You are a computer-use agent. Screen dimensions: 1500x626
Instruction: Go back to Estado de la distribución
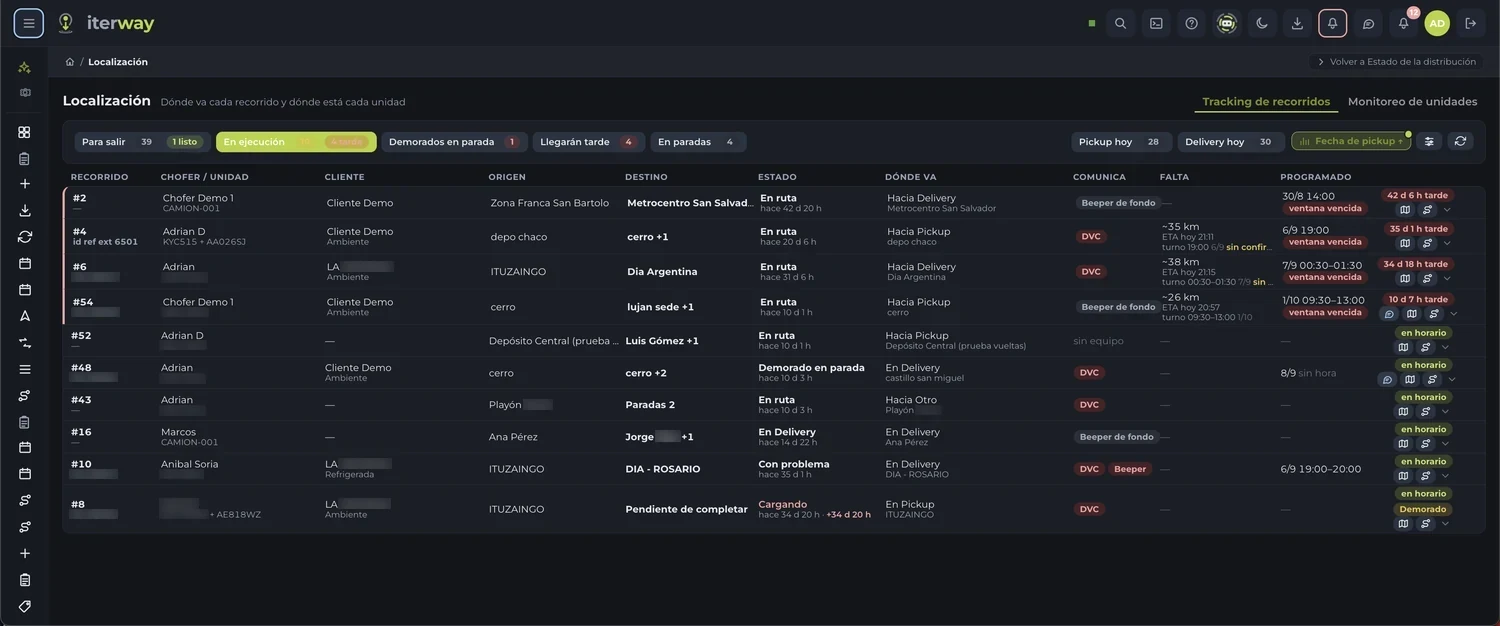click(x=1397, y=62)
